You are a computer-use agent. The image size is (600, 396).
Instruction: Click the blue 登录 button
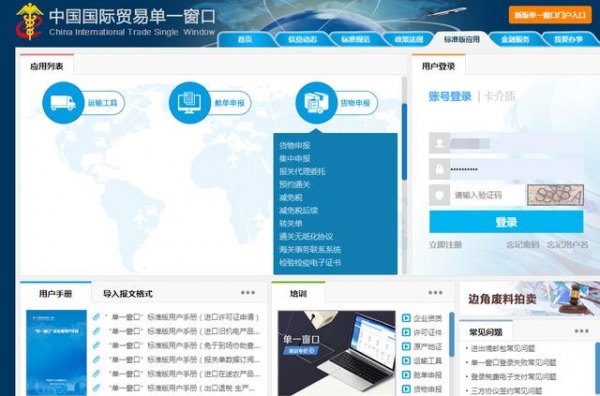coord(506,222)
